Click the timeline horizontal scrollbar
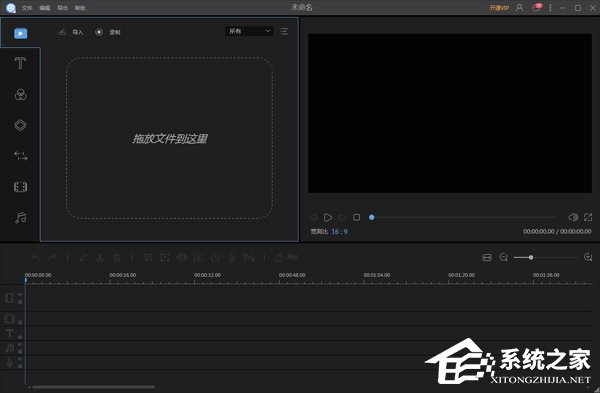This screenshot has height=393, width=600. click(x=94, y=387)
